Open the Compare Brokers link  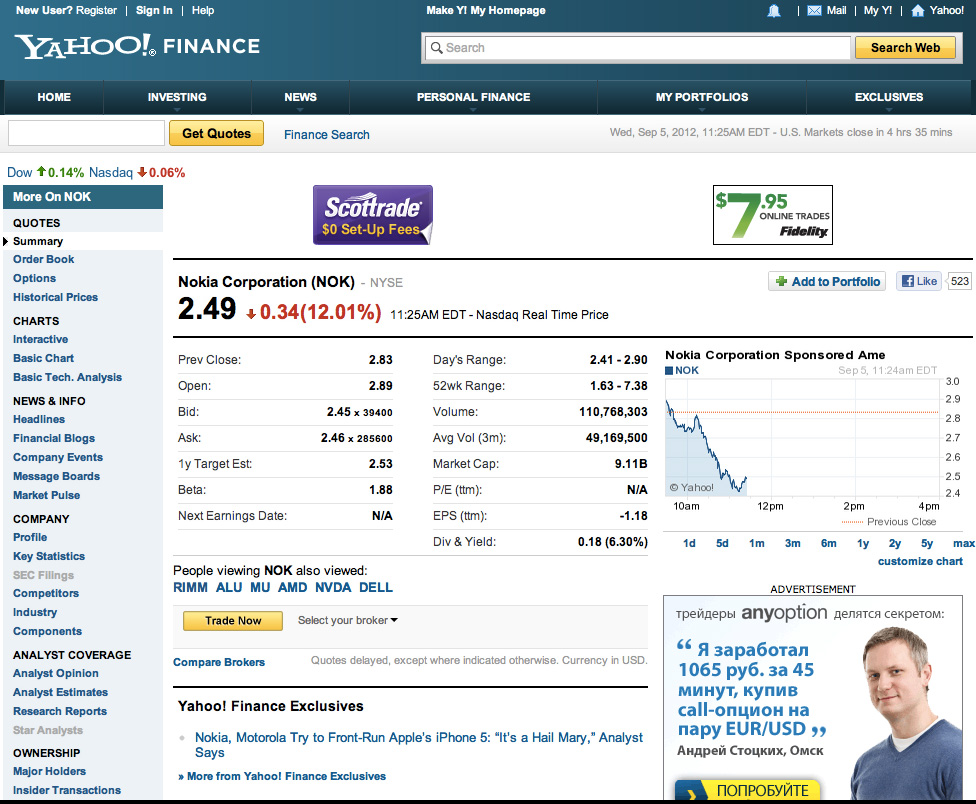219,662
